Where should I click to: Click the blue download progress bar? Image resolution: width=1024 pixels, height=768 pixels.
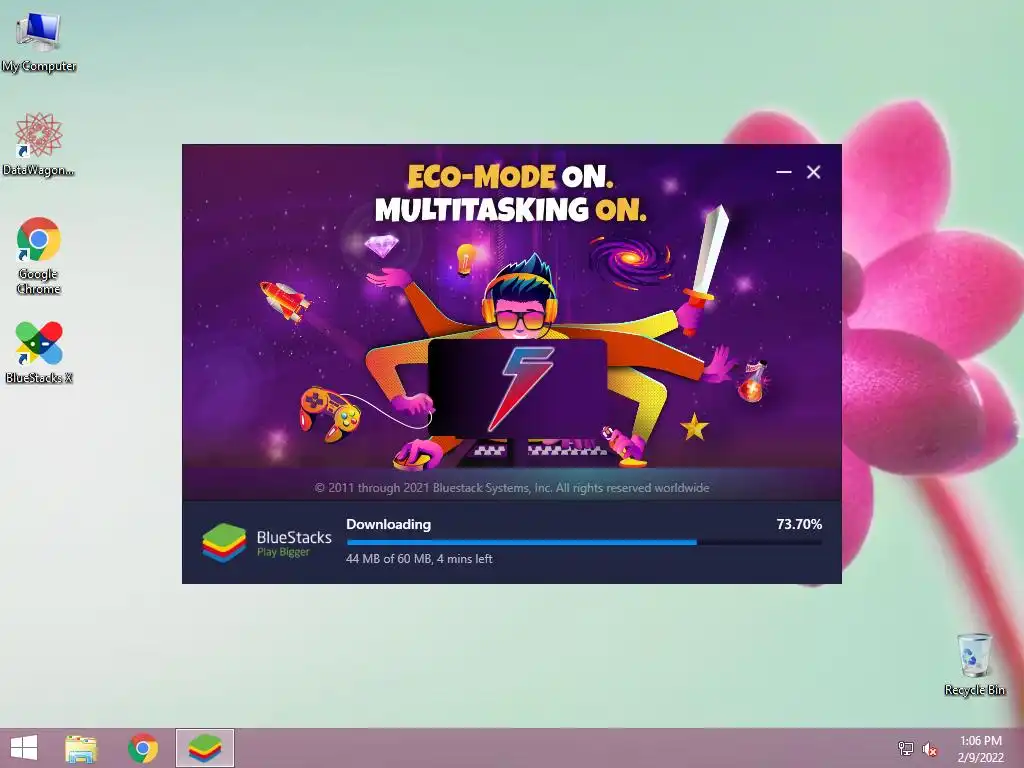[x=584, y=542]
